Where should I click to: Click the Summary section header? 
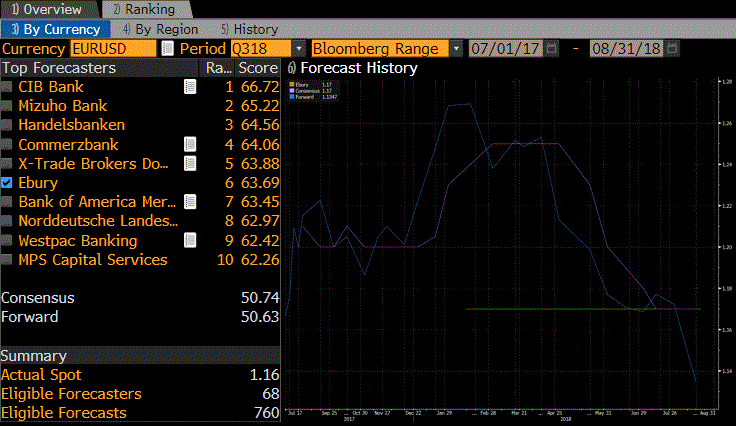[140, 356]
